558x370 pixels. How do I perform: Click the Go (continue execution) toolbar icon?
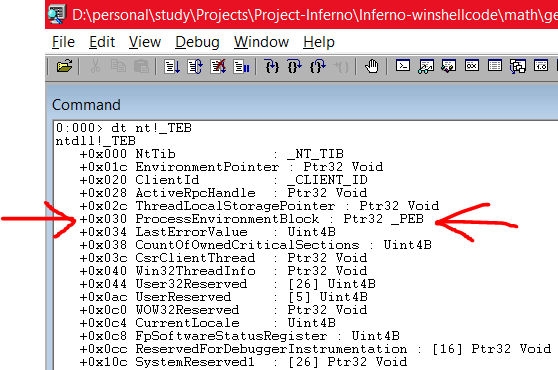[x=172, y=67]
